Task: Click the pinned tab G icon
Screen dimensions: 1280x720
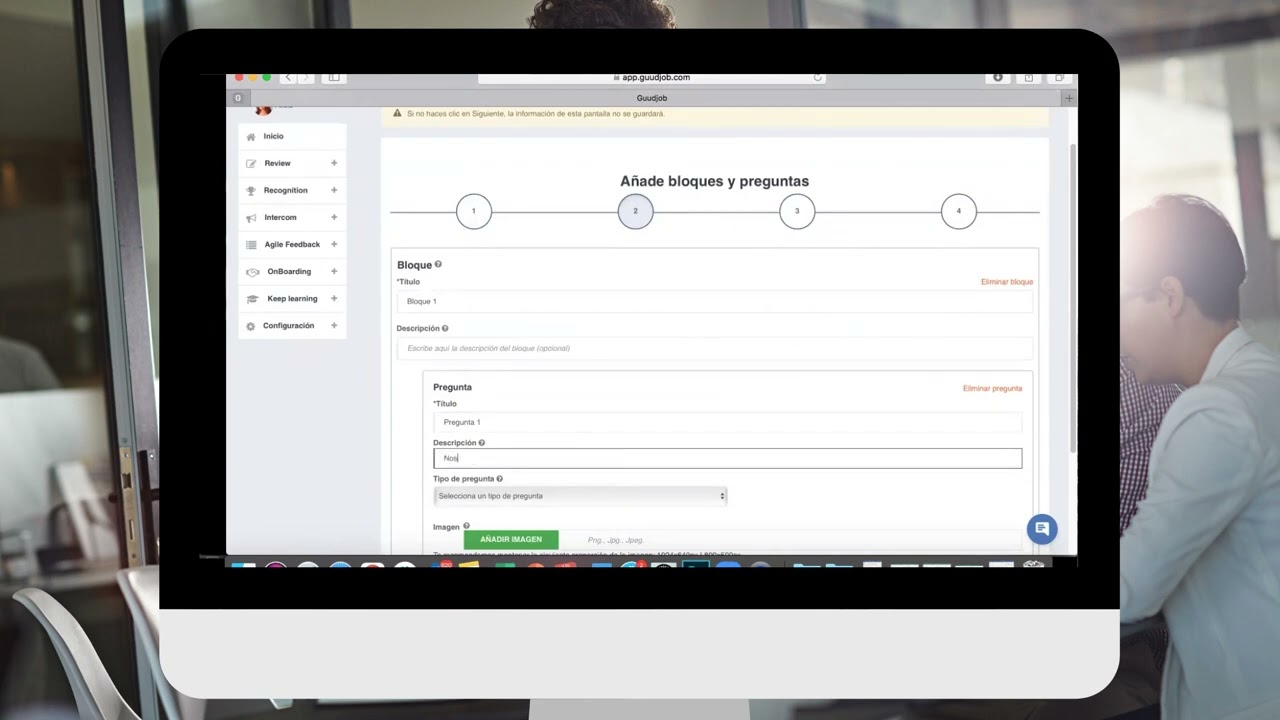Action: (237, 98)
